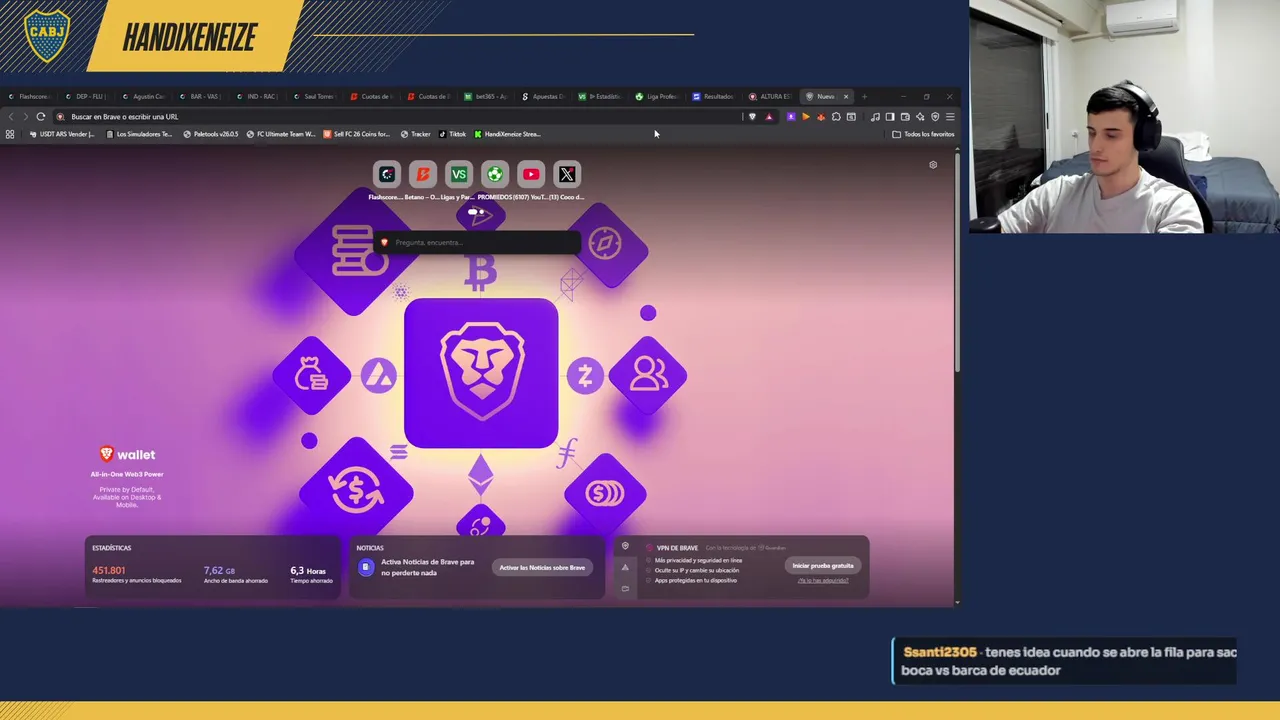Image resolution: width=1280 pixels, height=720 pixels.
Task: Switch to the Agustin tab
Action: point(144,97)
